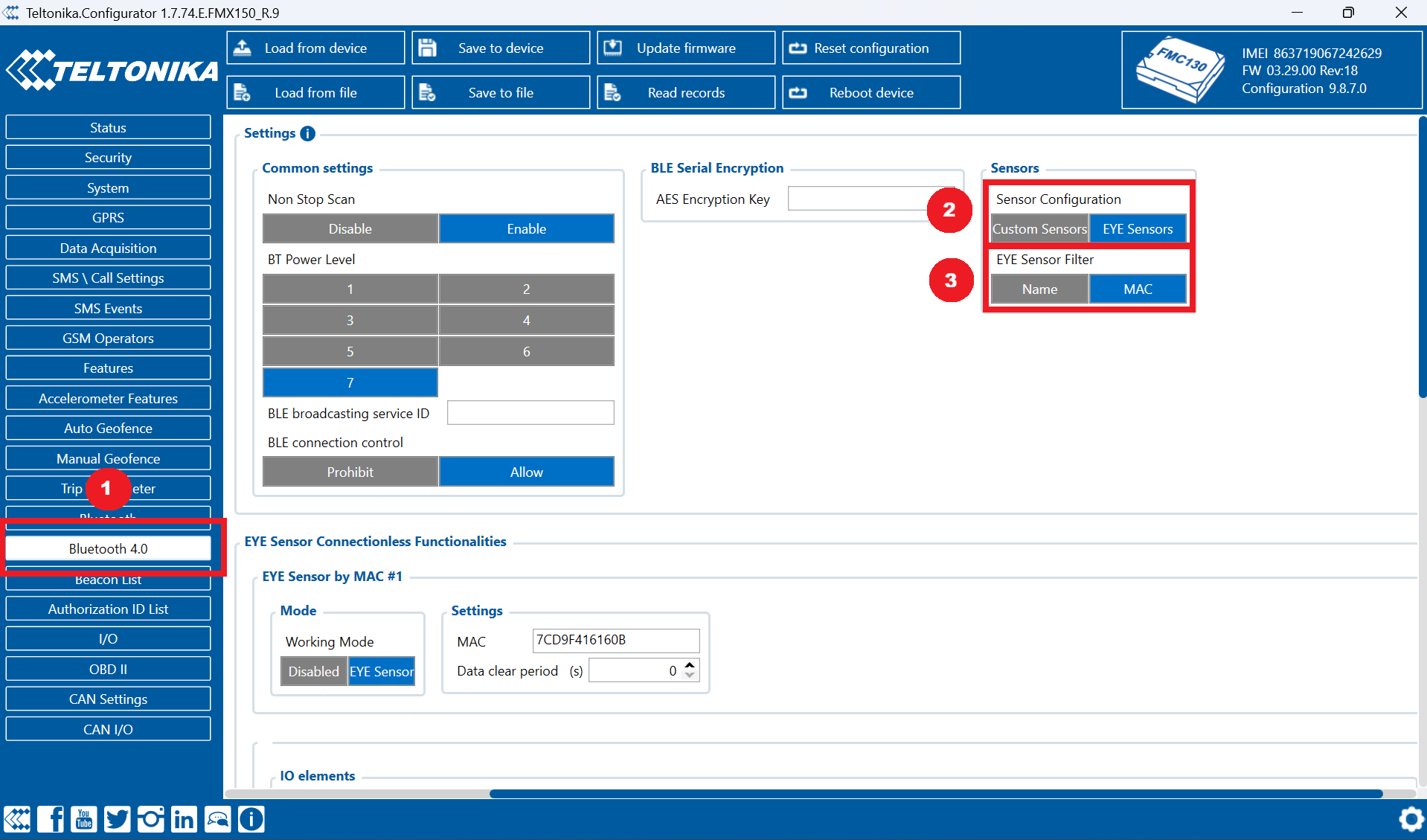Image resolution: width=1427 pixels, height=840 pixels.
Task: Click the chat forum icon in footer
Action: [217, 819]
